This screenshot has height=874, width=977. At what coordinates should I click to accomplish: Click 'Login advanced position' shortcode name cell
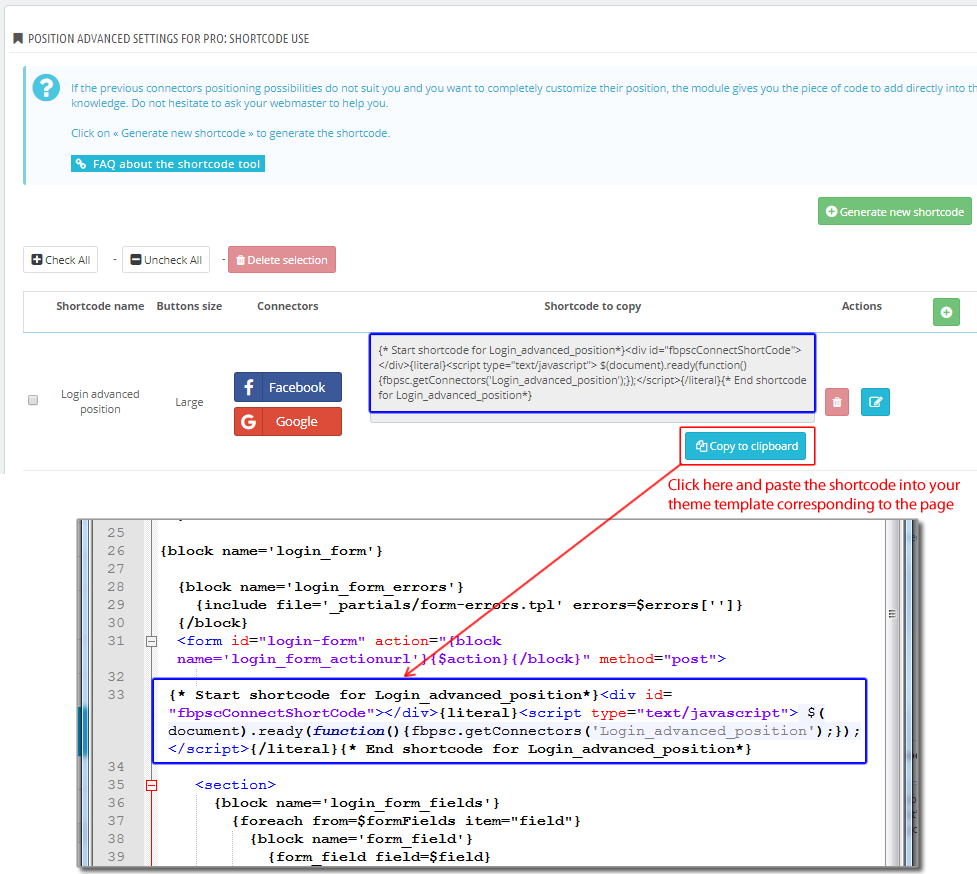pos(100,402)
